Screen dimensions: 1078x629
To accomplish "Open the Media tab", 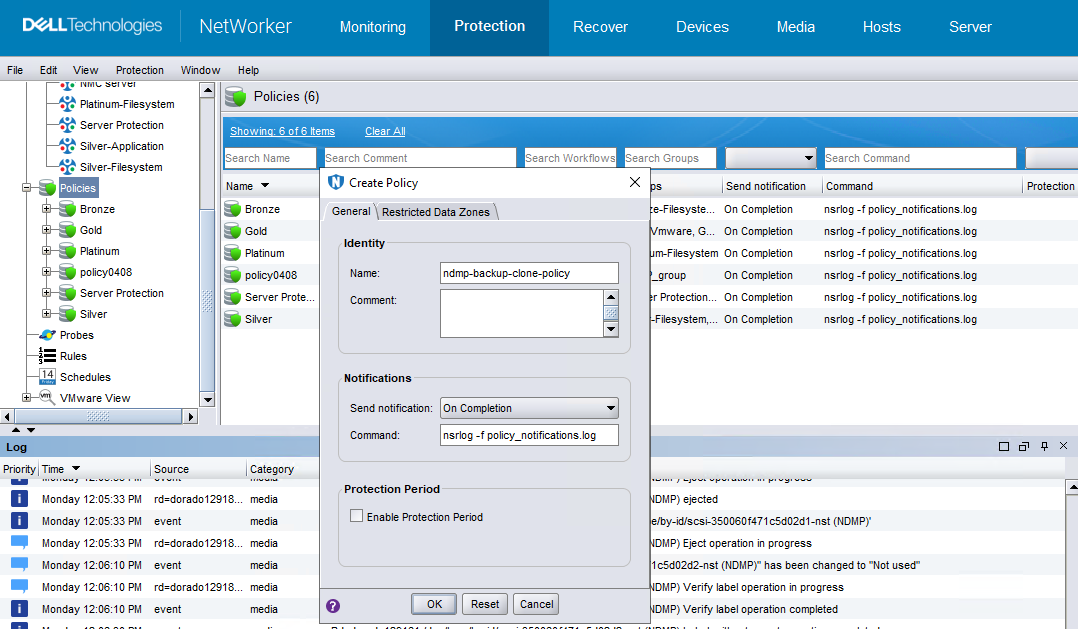I will [795, 27].
